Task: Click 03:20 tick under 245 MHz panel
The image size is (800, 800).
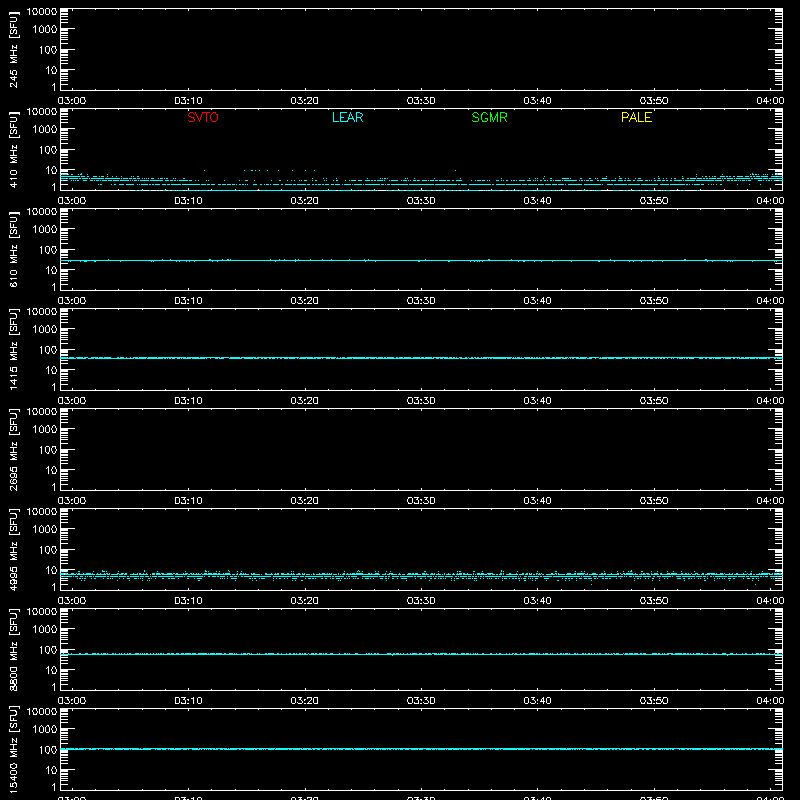Action: 305,101
